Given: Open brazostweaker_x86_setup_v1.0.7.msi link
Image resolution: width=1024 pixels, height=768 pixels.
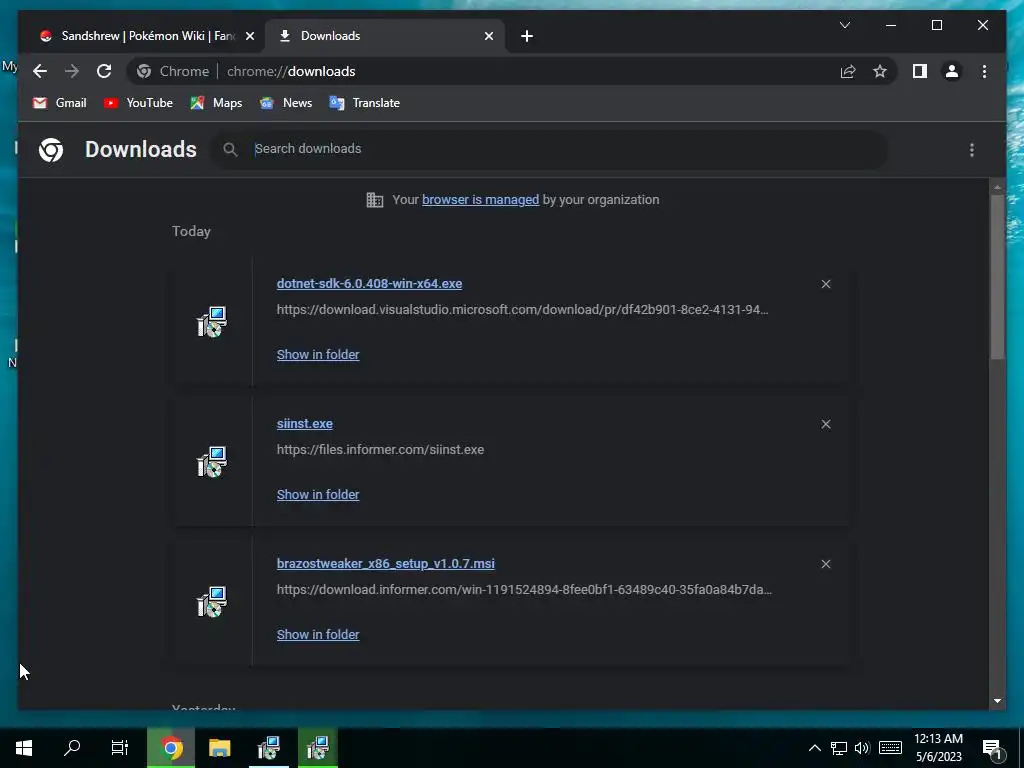Looking at the screenshot, I should coord(385,564).
